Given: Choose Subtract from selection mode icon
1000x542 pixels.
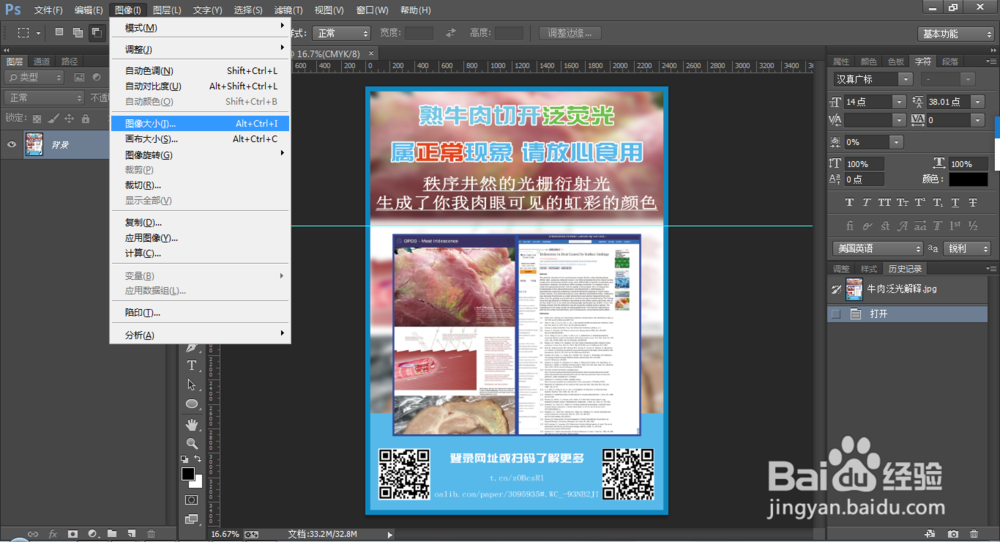Looking at the screenshot, I should [96, 33].
